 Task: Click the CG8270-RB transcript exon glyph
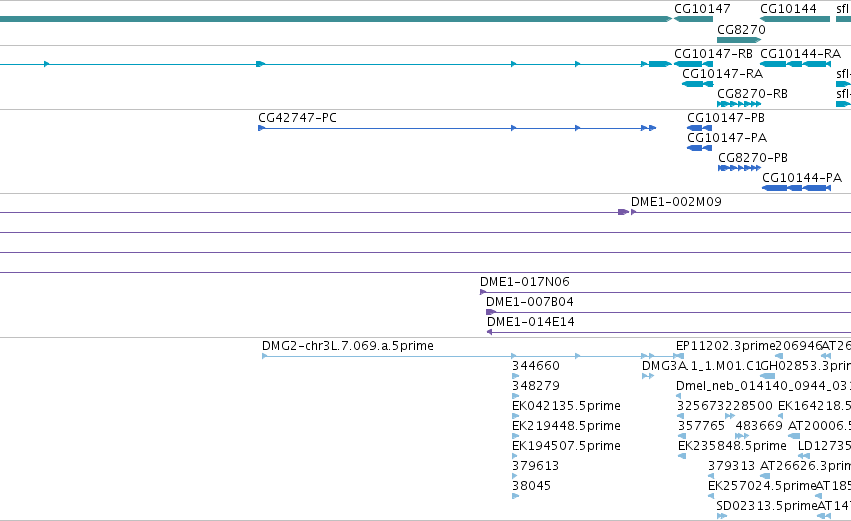pos(739,104)
